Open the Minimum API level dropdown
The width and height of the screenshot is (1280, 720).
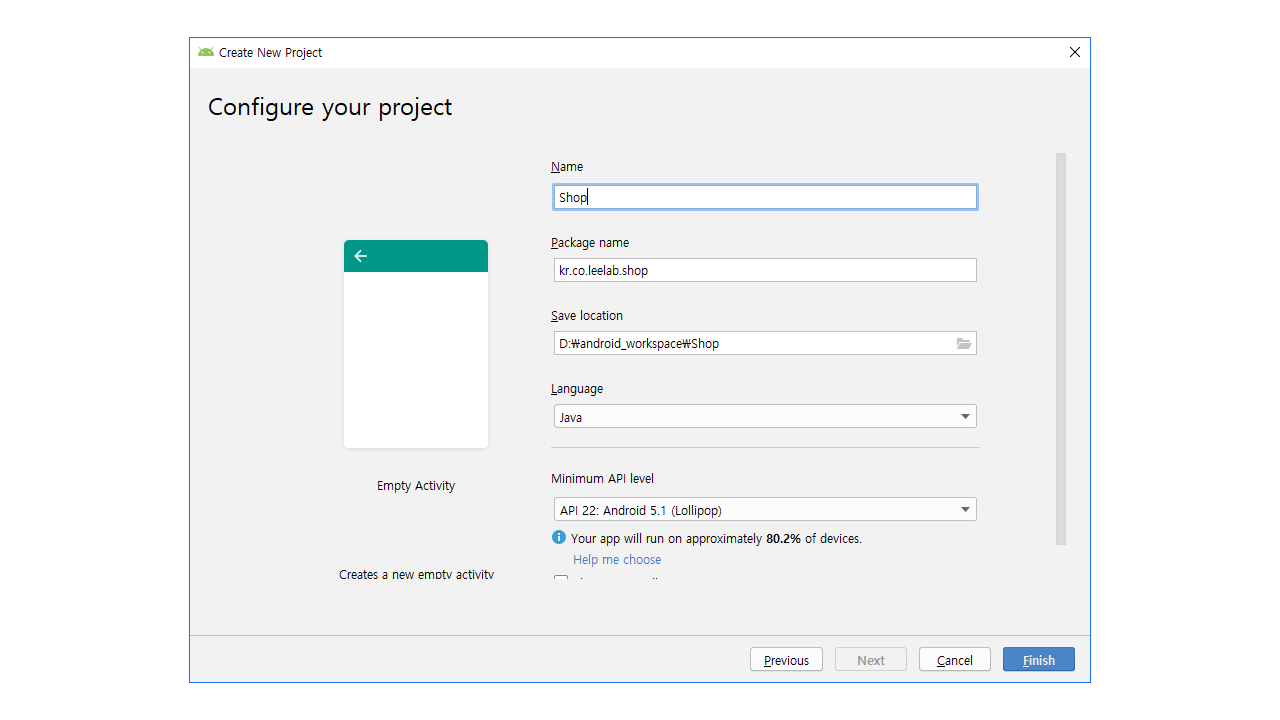(x=965, y=510)
